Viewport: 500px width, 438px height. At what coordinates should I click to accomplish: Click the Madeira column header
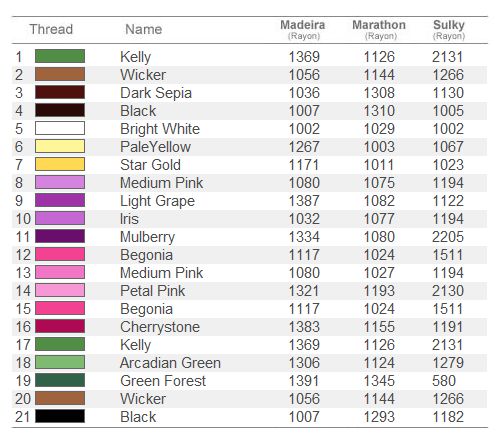303,29
